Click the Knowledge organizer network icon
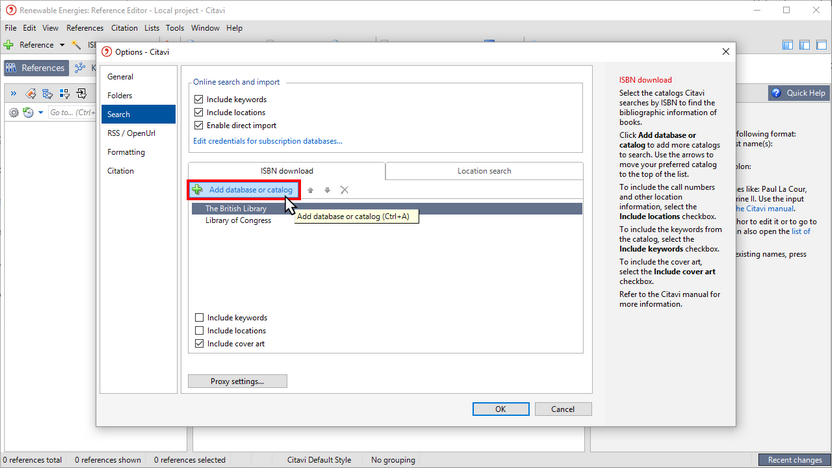 click(80, 68)
